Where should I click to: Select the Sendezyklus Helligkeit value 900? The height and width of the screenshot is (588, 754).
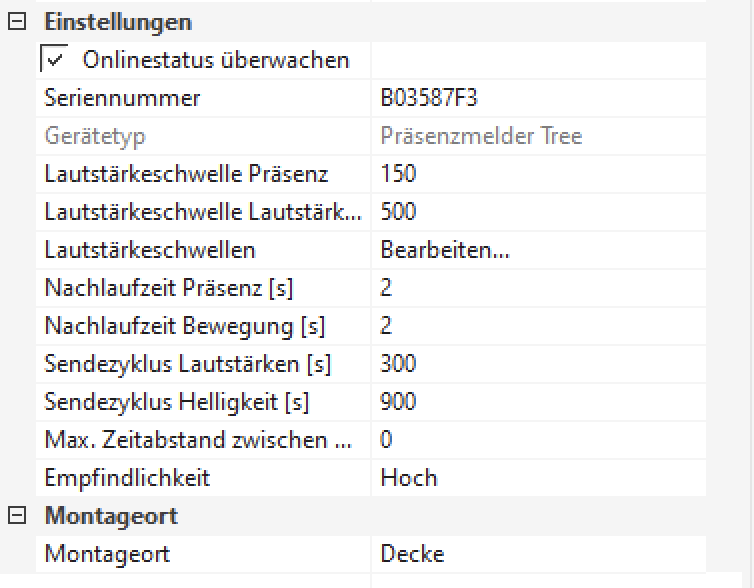coord(398,402)
